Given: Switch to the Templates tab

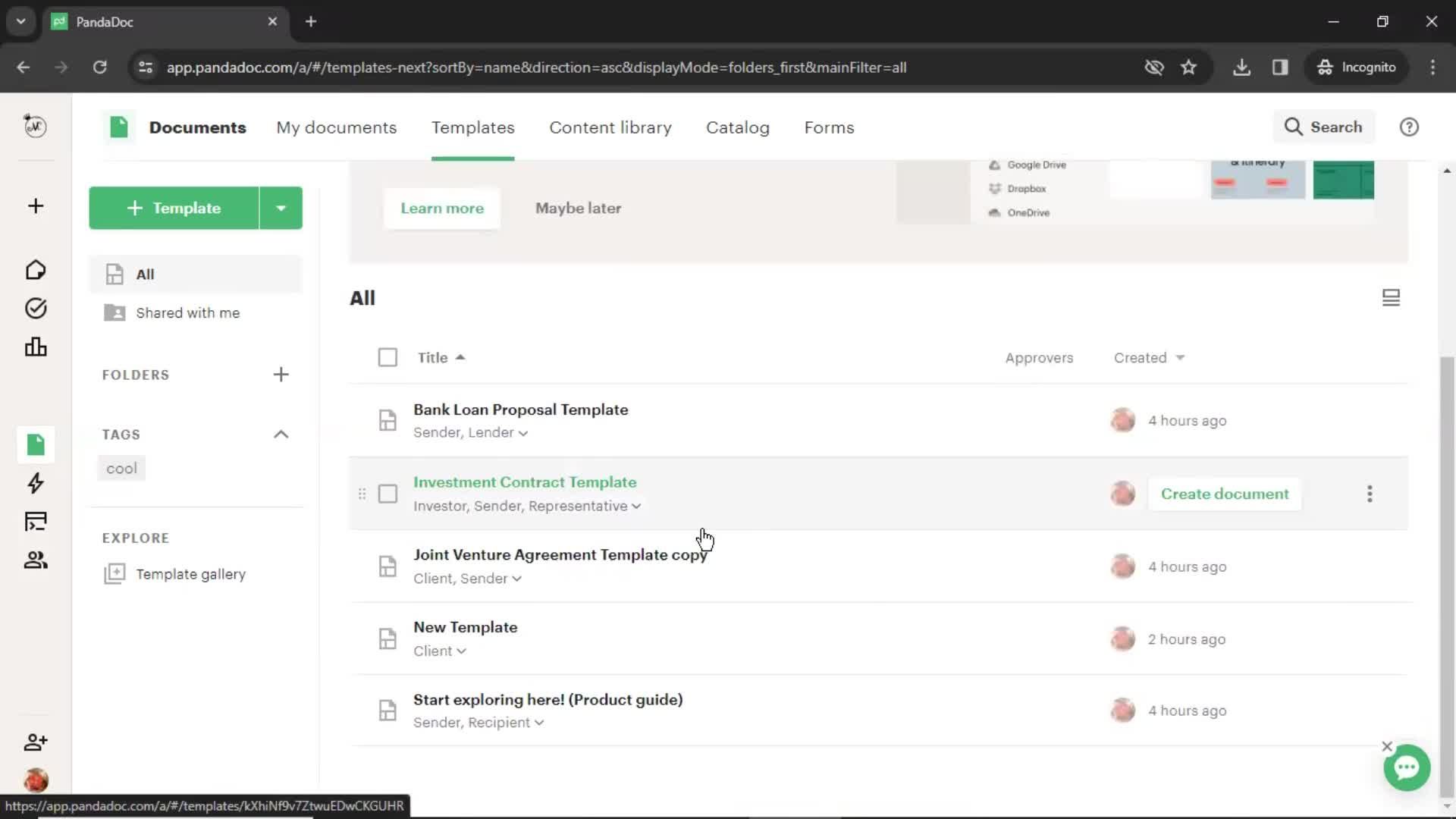Looking at the screenshot, I should (x=473, y=127).
